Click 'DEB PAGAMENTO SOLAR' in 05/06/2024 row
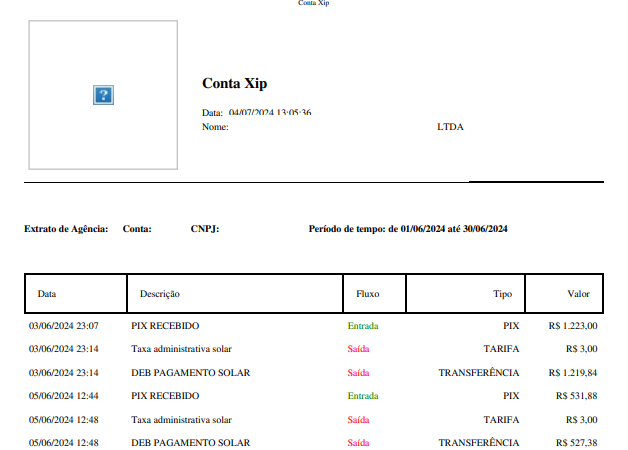Viewport: 628px width, 450px height. click(191, 443)
